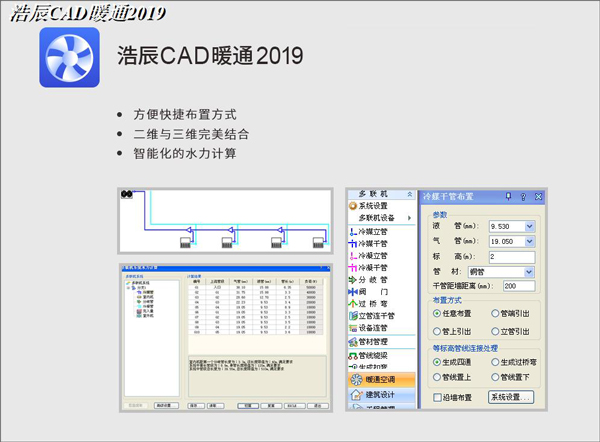This screenshot has width=600, height=442.
Task: Click the 干管距墙距离(mm) input field
Action: point(519,286)
